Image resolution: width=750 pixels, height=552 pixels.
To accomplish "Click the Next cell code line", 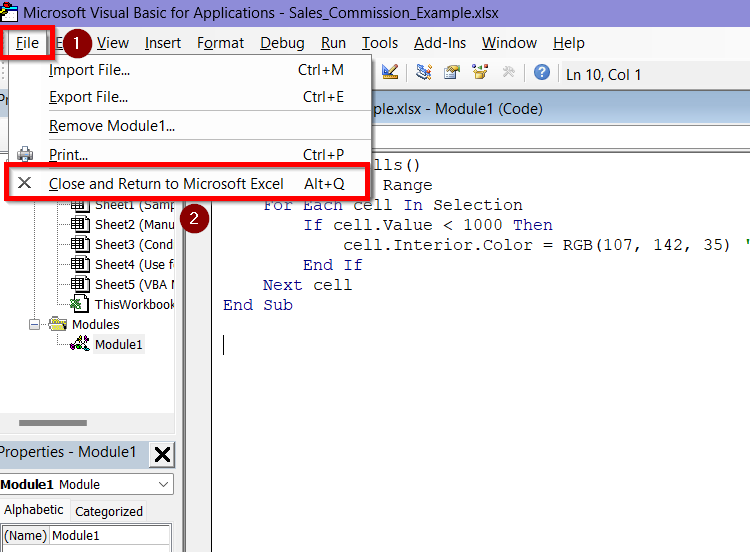I will 307,286.
